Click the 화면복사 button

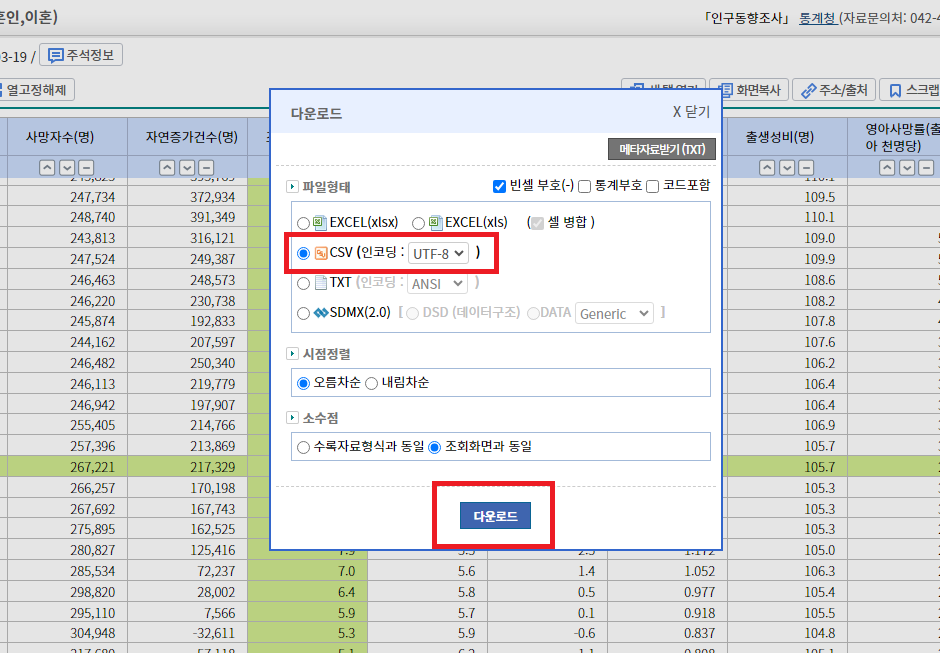tap(749, 91)
